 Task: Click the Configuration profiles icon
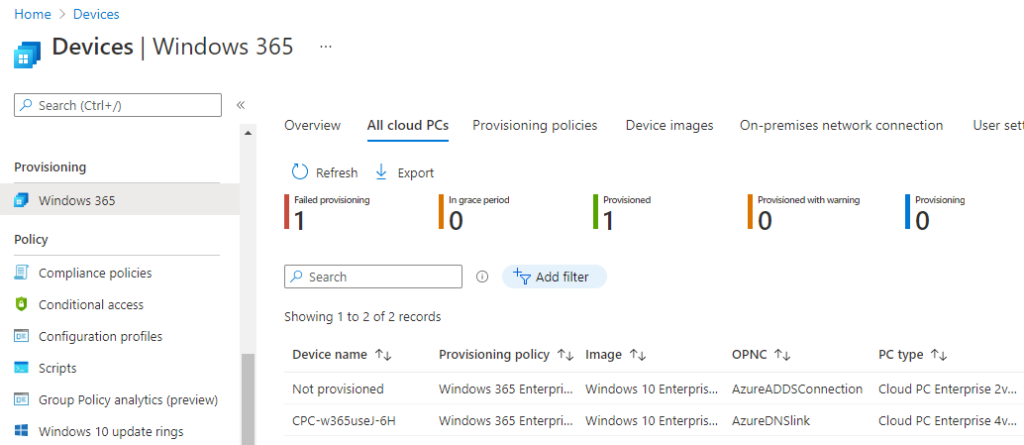21,336
